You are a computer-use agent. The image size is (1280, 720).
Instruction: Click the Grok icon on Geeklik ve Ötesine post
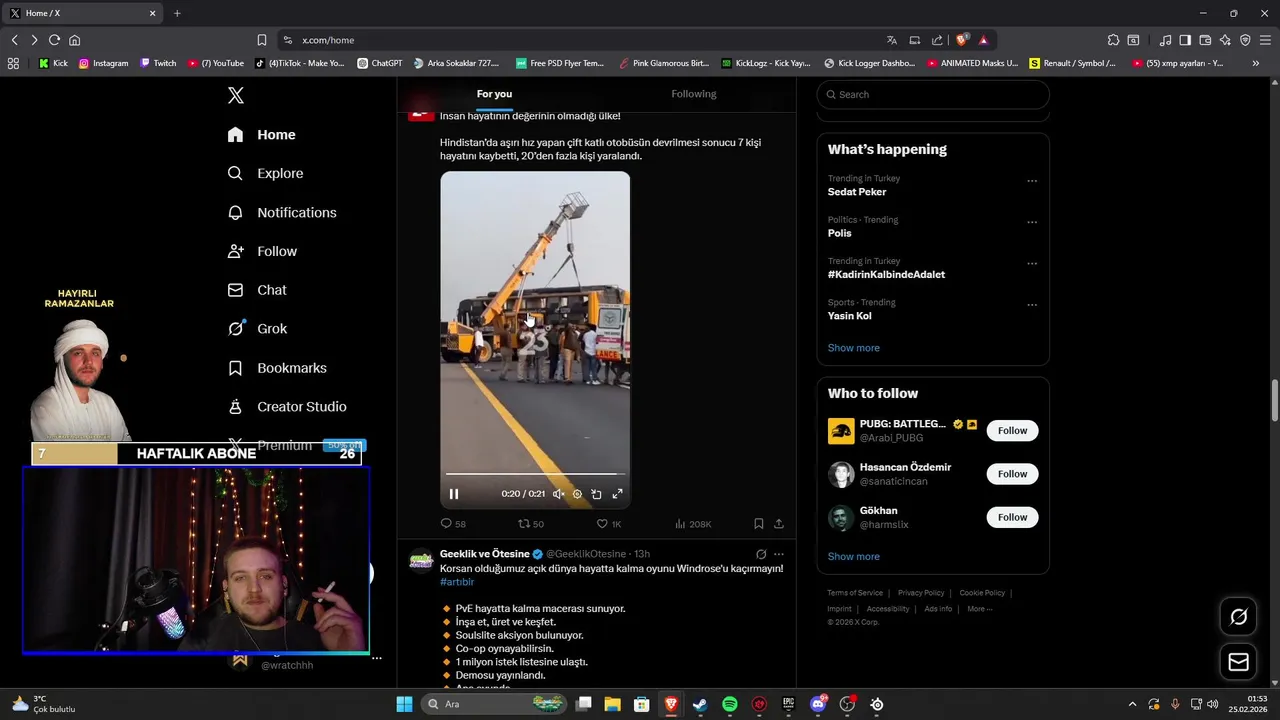761,554
